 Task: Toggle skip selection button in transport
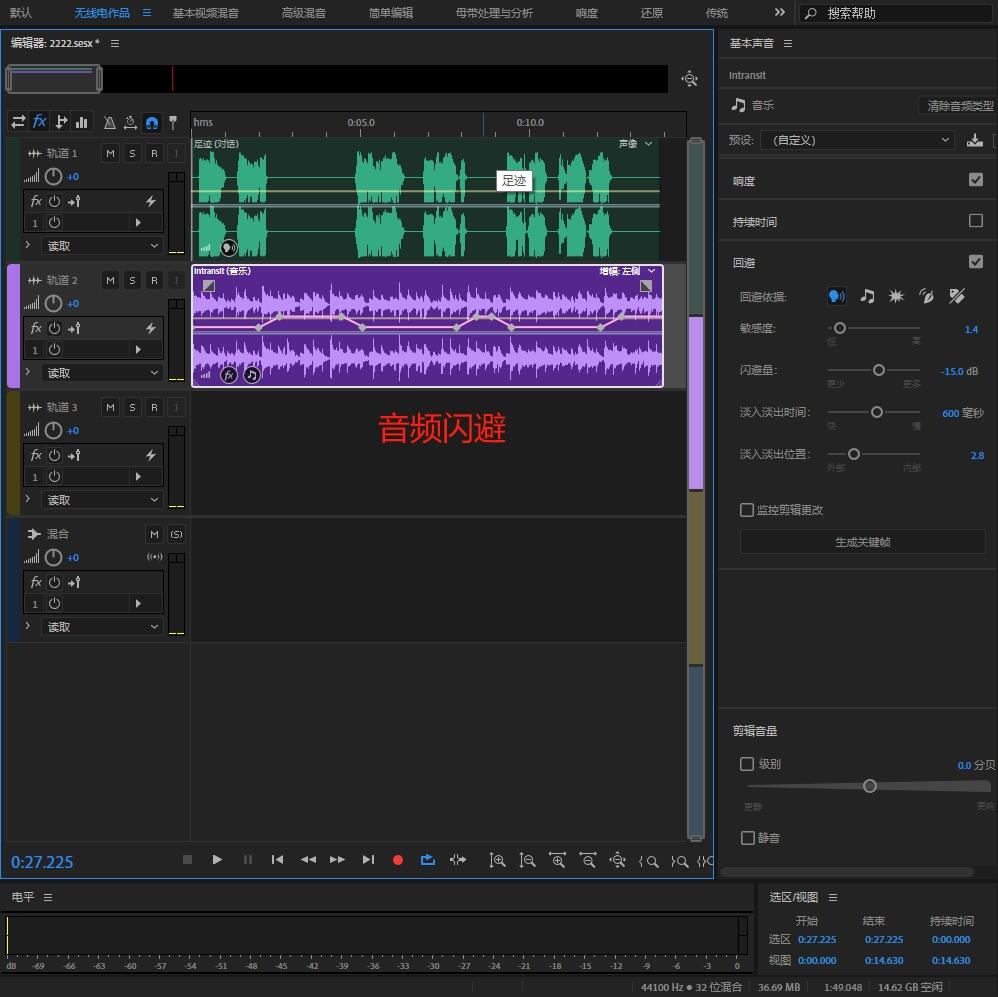point(458,860)
